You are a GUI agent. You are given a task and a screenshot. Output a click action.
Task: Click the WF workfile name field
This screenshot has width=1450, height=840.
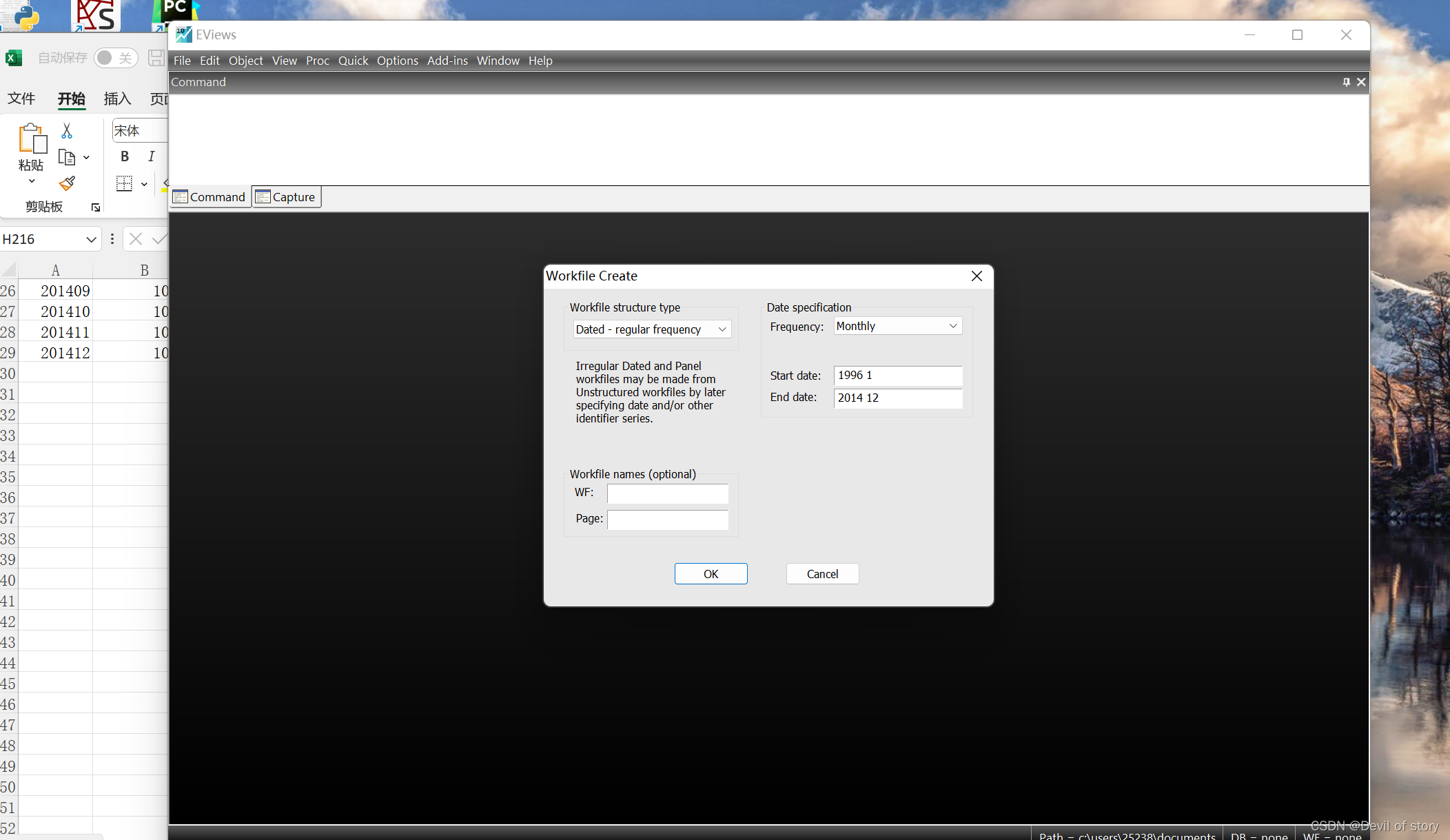[667, 493]
